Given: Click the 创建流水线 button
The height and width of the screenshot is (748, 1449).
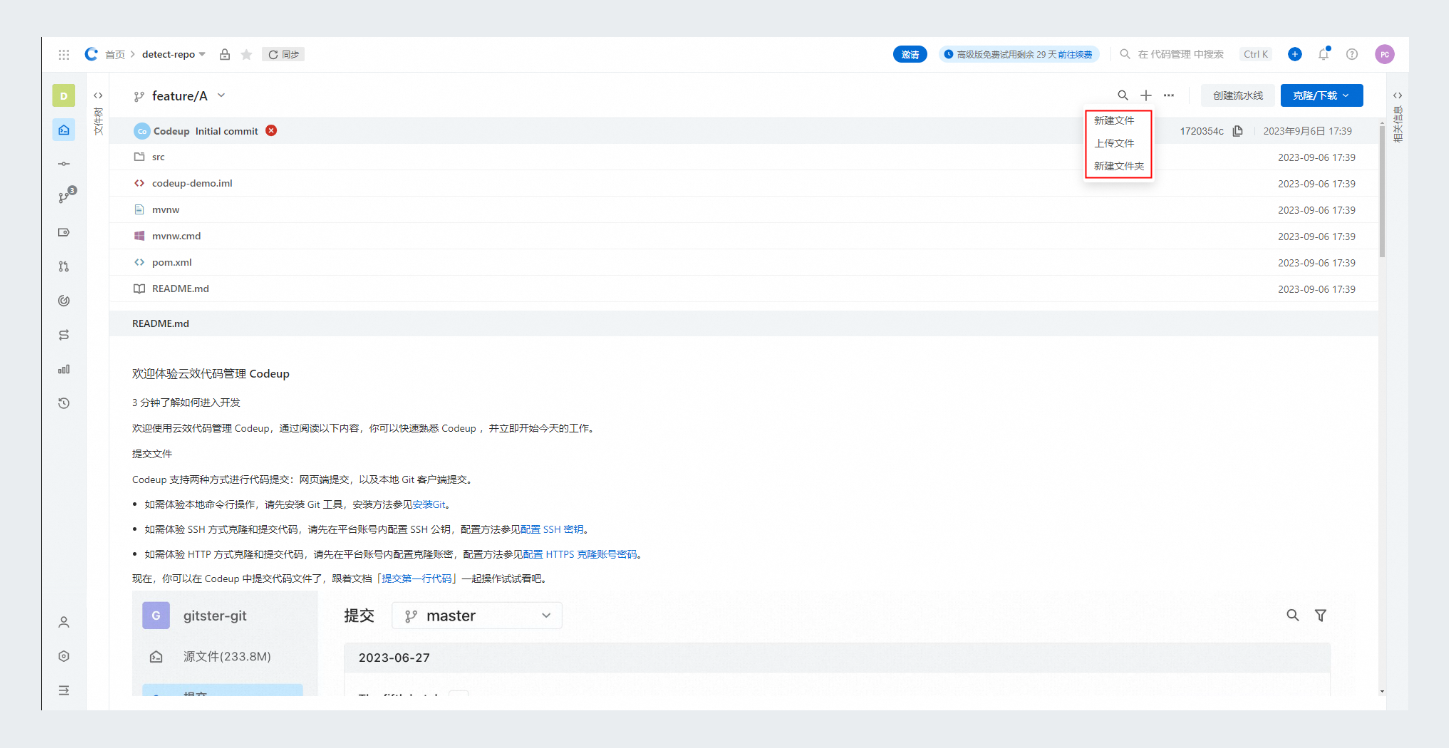Looking at the screenshot, I should (x=1237, y=96).
